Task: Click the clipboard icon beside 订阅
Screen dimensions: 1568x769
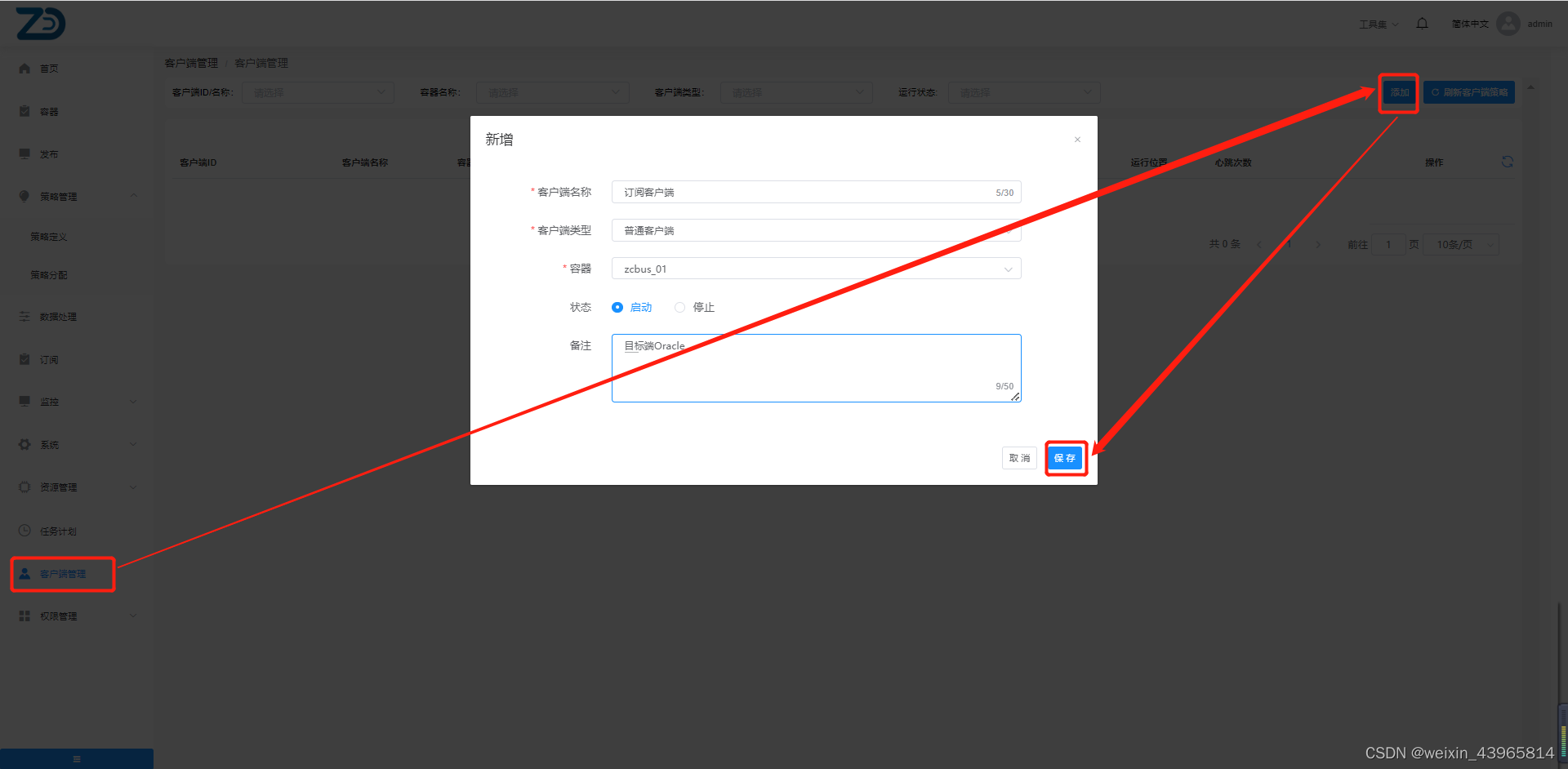Action: pos(24,359)
